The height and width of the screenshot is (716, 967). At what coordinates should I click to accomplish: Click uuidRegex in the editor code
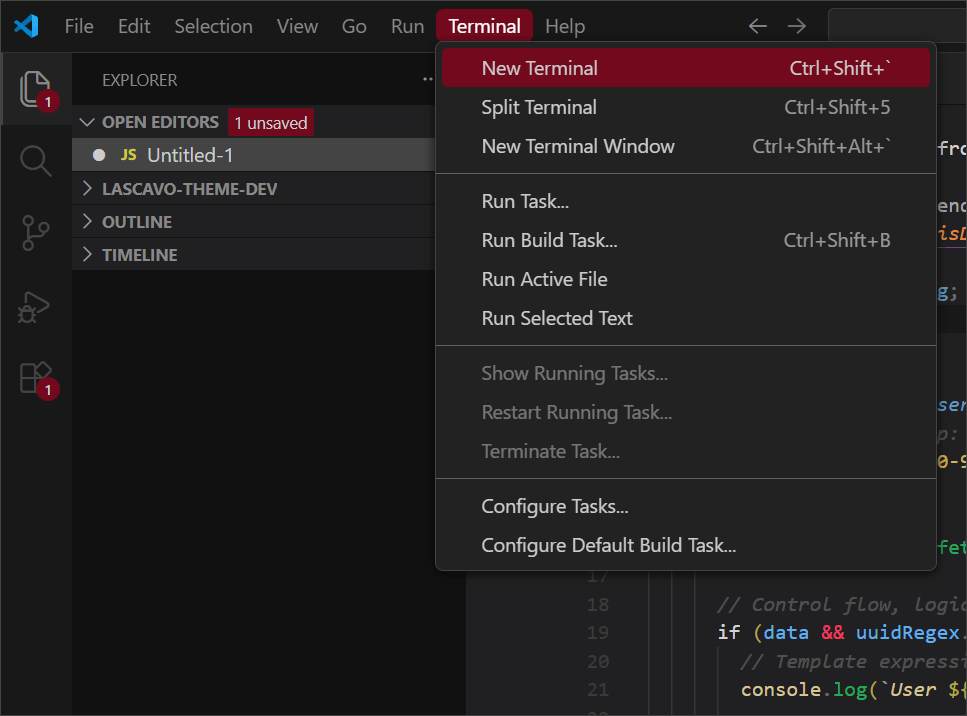pos(908,633)
